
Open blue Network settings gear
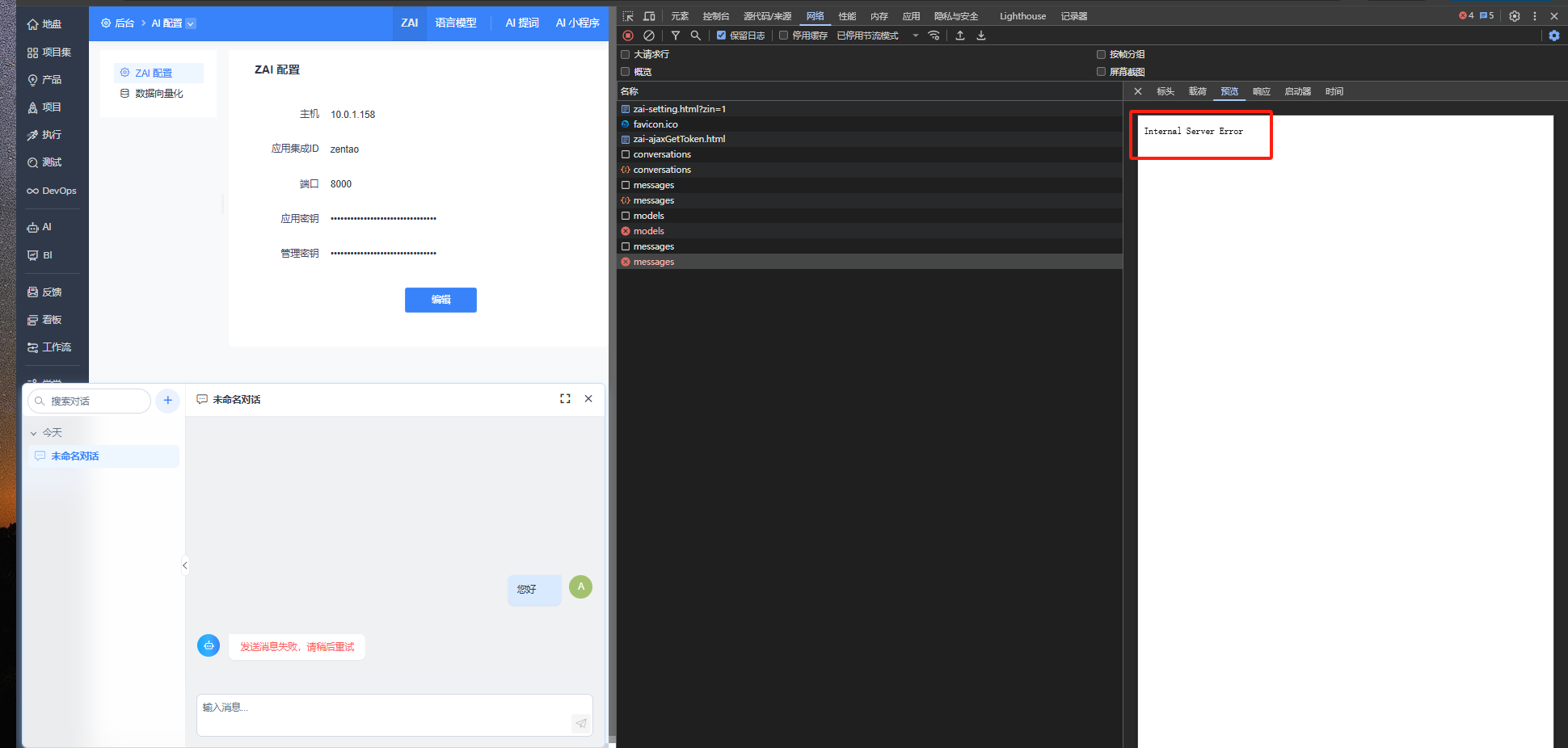pyautogui.click(x=1554, y=36)
